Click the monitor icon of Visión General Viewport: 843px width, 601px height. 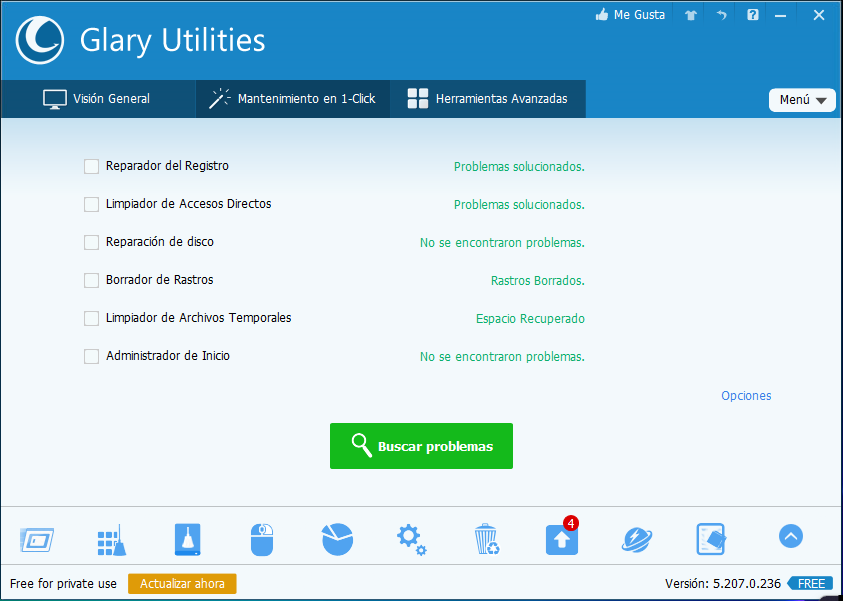coord(55,99)
